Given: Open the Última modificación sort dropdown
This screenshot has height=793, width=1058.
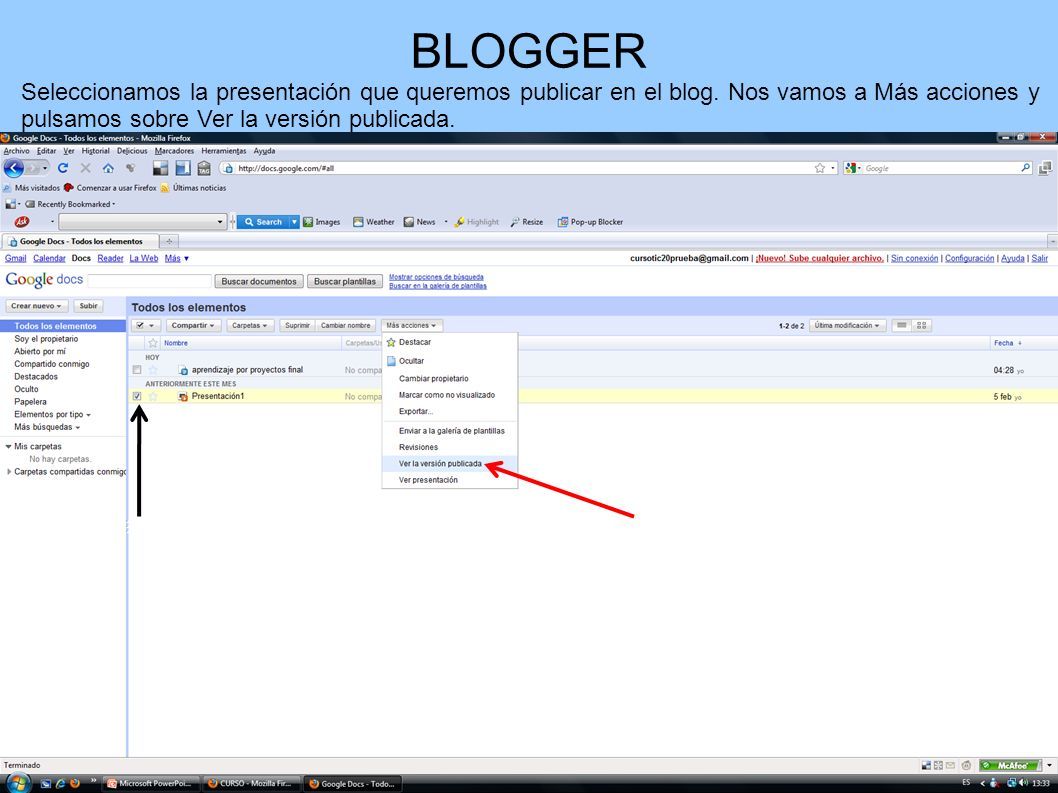Looking at the screenshot, I should click(x=846, y=325).
